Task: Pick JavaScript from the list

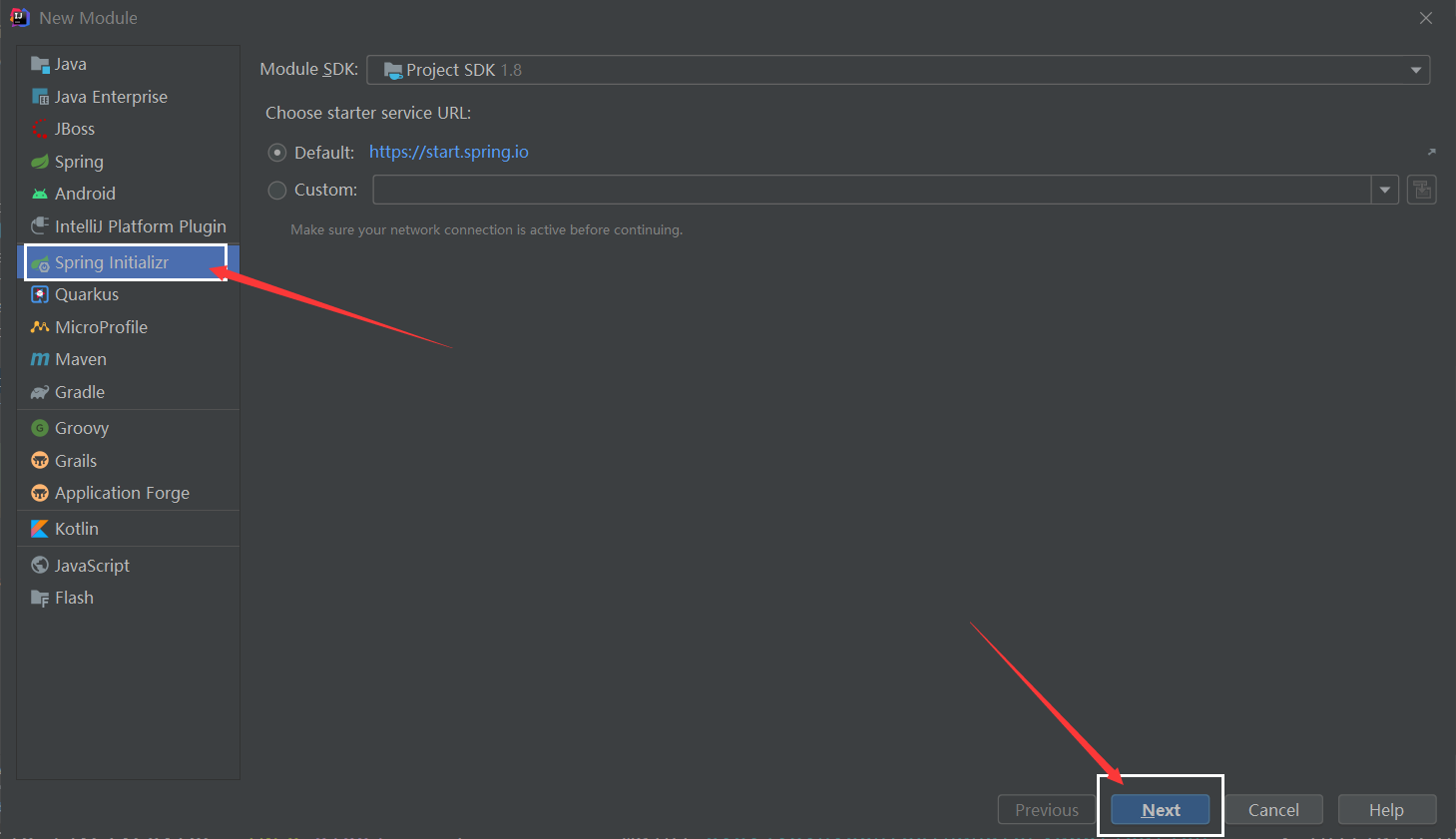Action: point(129,566)
